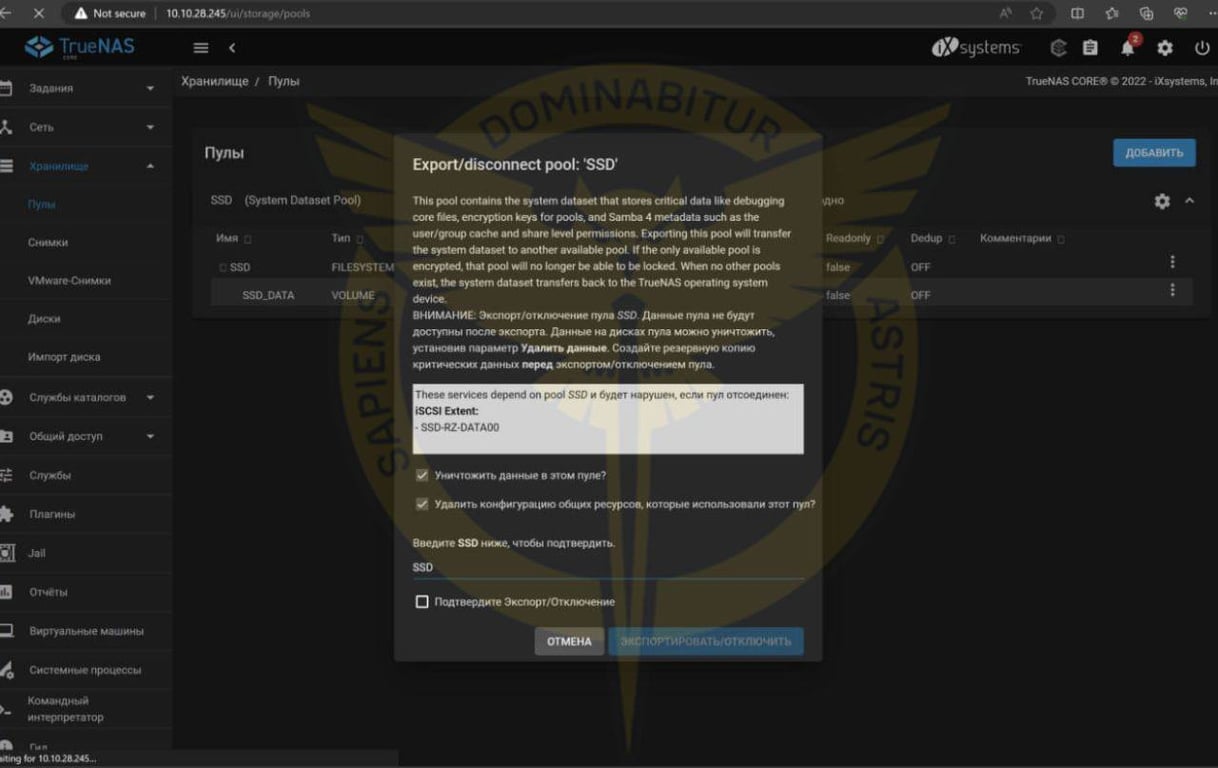
Task: Collapse the SSD pool chevron
Action: tap(1190, 201)
